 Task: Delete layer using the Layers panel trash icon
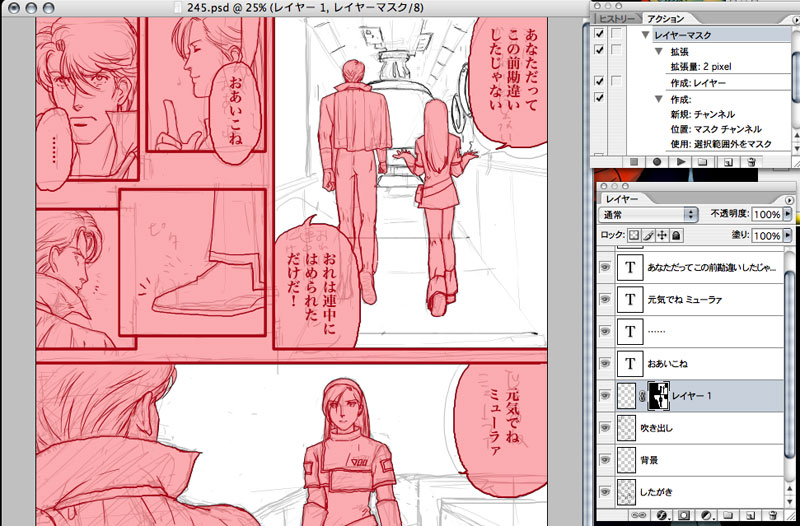771,516
